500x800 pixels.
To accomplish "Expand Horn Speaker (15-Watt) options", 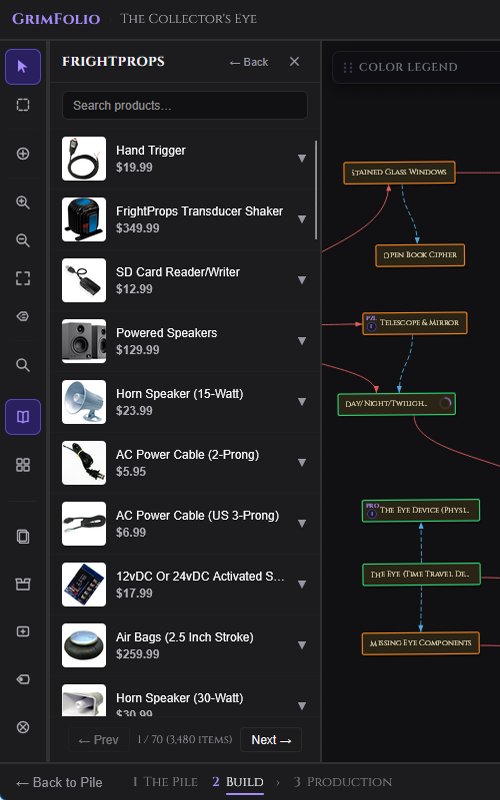I will tap(302, 402).
